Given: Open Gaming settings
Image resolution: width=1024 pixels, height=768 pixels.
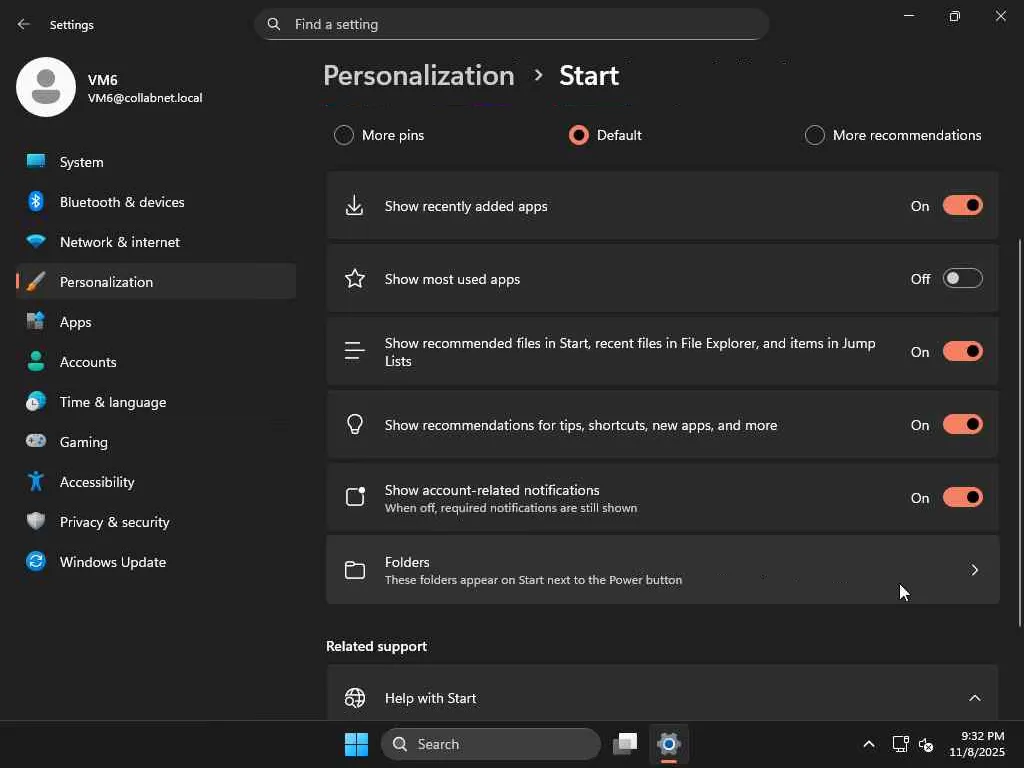Looking at the screenshot, I should 83,442.
